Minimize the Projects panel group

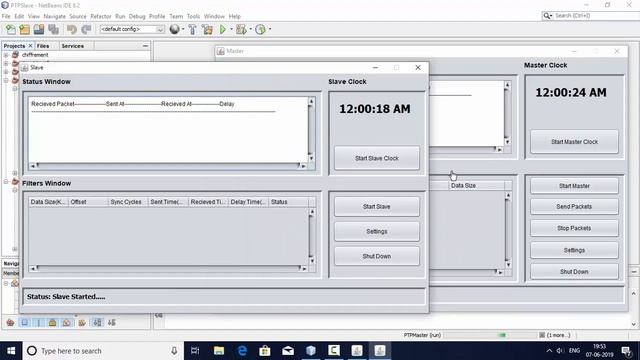(x=145, y=46)
